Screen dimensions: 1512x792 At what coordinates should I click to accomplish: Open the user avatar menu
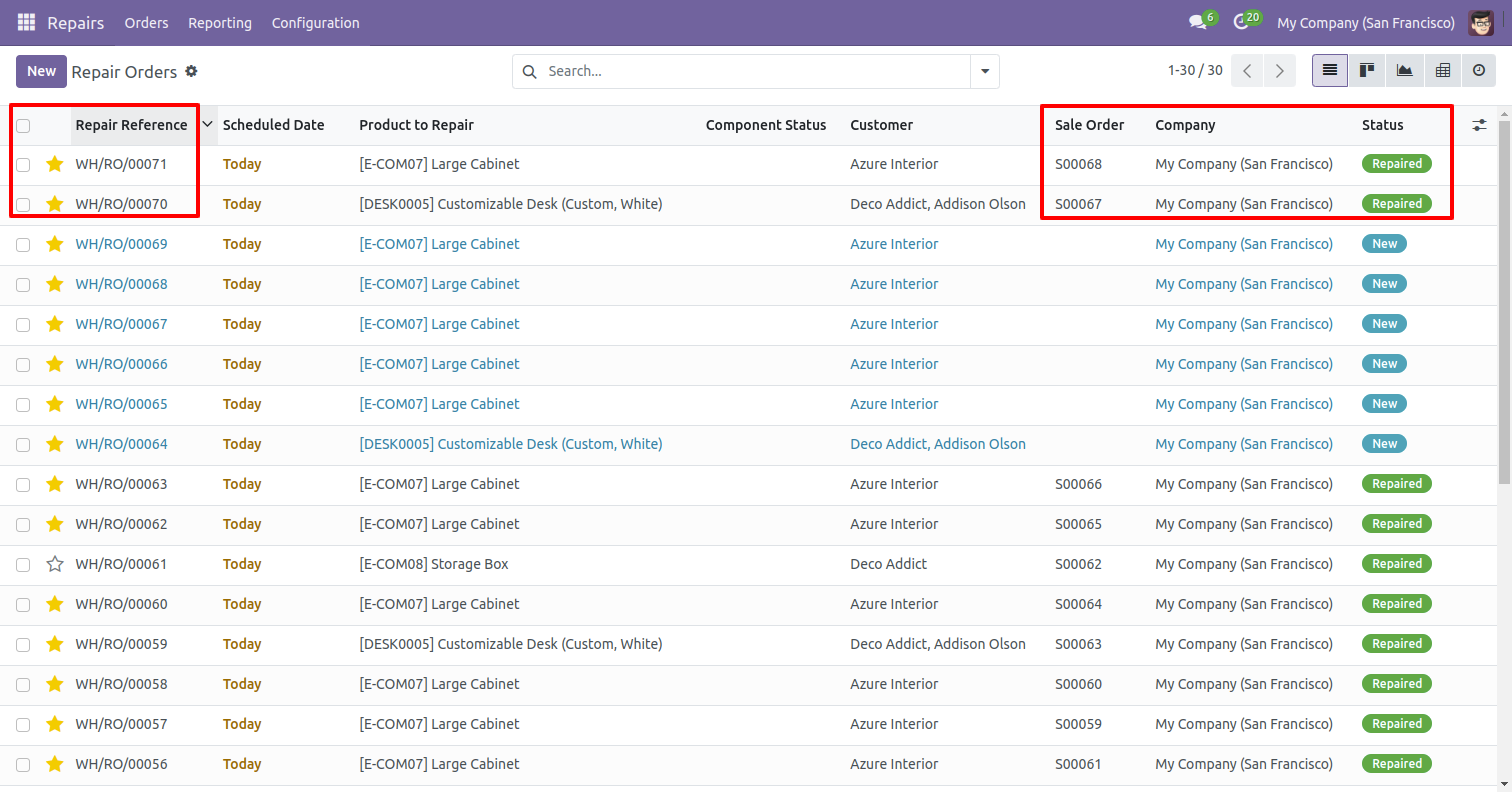coord(1481,22)
